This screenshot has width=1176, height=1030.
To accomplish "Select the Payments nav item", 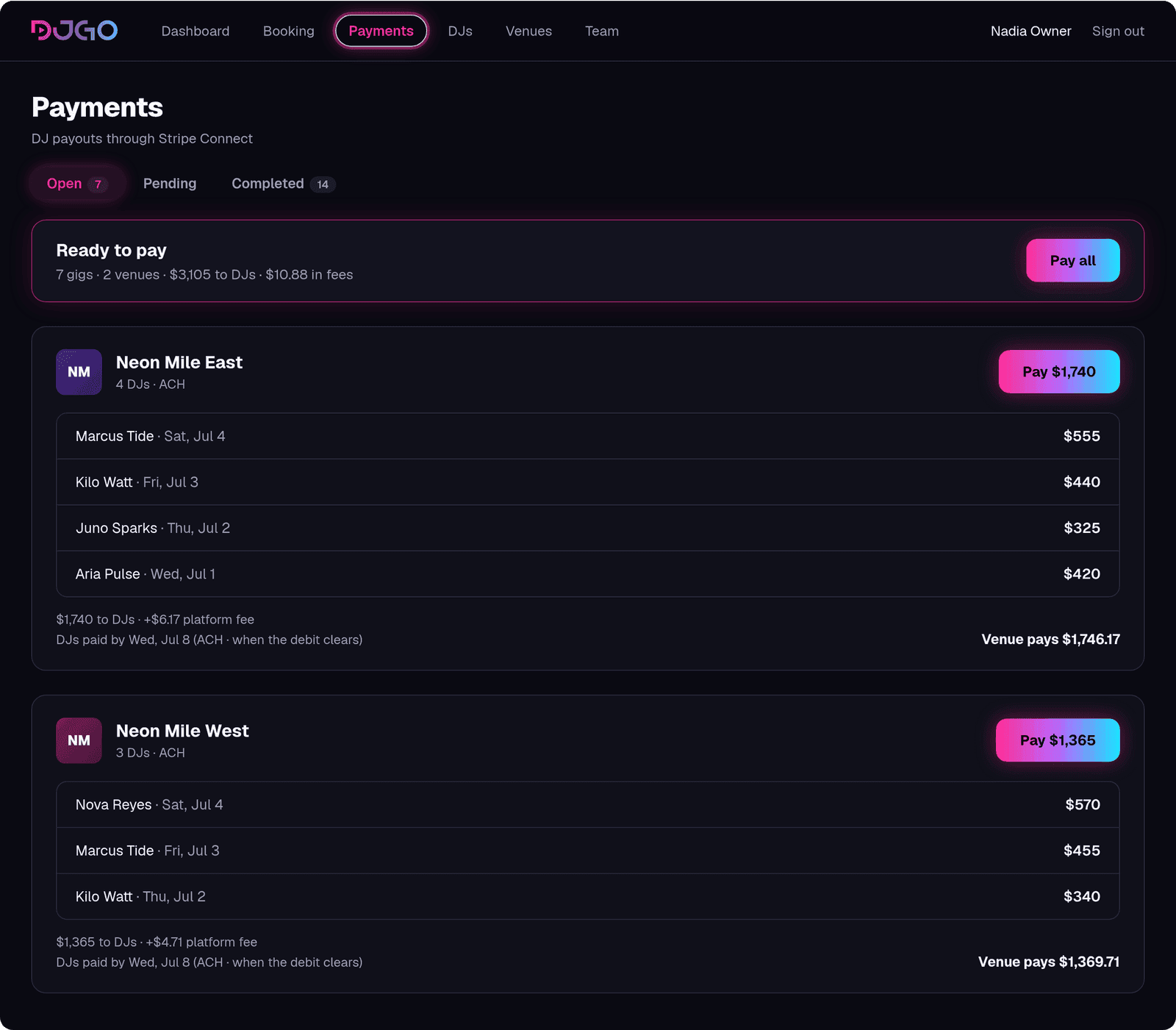I will [x=381, y=31].
